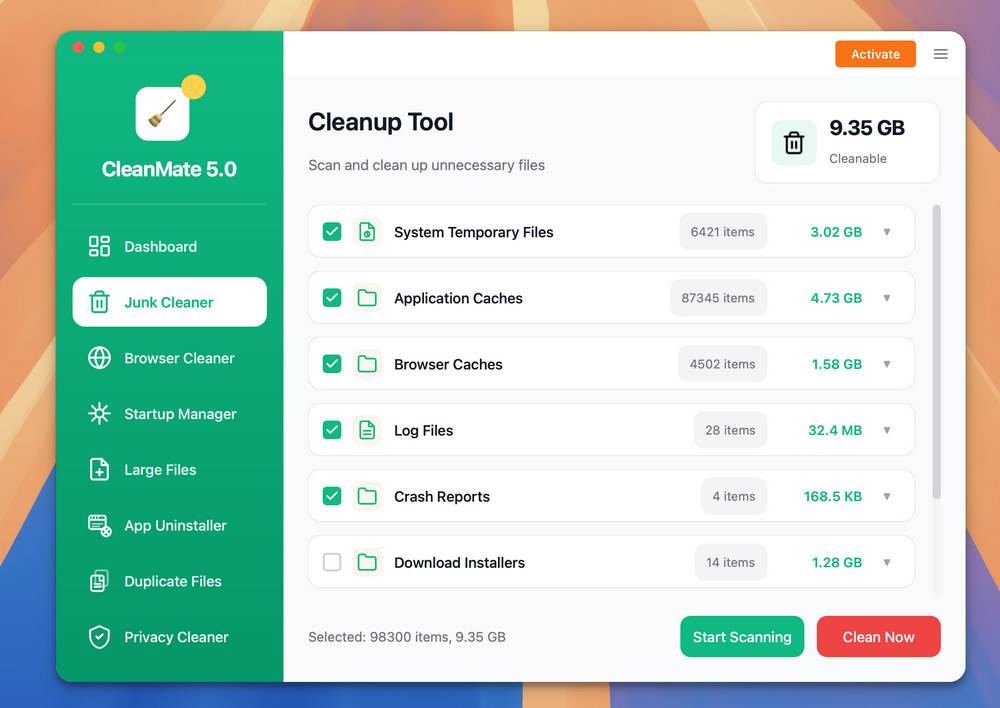The image size is (1000, 708).
Task: Click the 6421 items badge
Action: tap(723, 232)
